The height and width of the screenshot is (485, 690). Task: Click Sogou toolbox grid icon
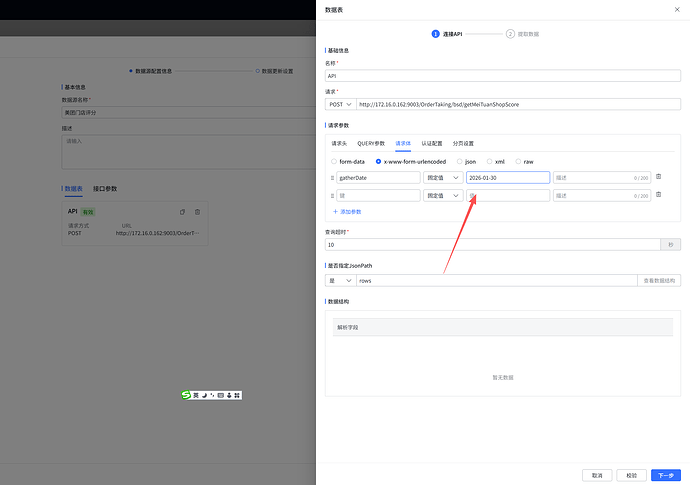(238, 395)
